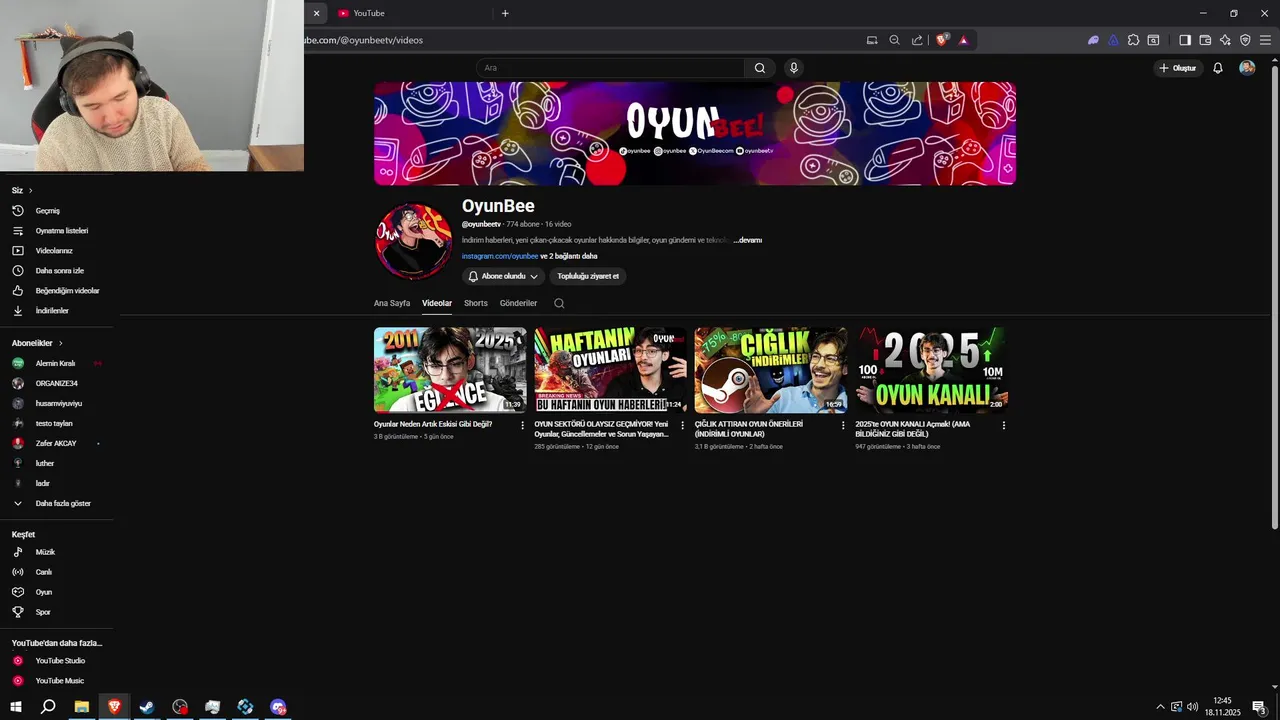
Task: Open a new browser tab with plus
Action: click(505, 13)
